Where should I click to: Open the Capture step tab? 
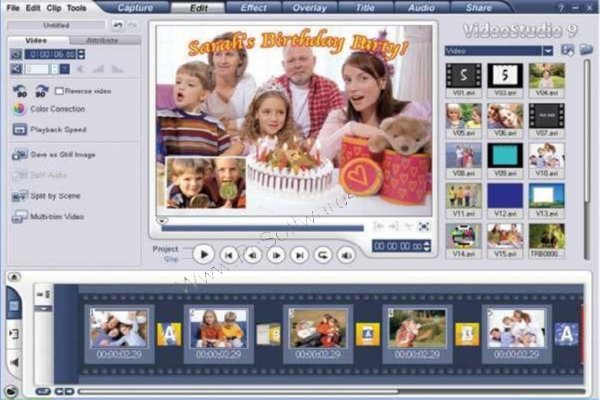point(135,8)
